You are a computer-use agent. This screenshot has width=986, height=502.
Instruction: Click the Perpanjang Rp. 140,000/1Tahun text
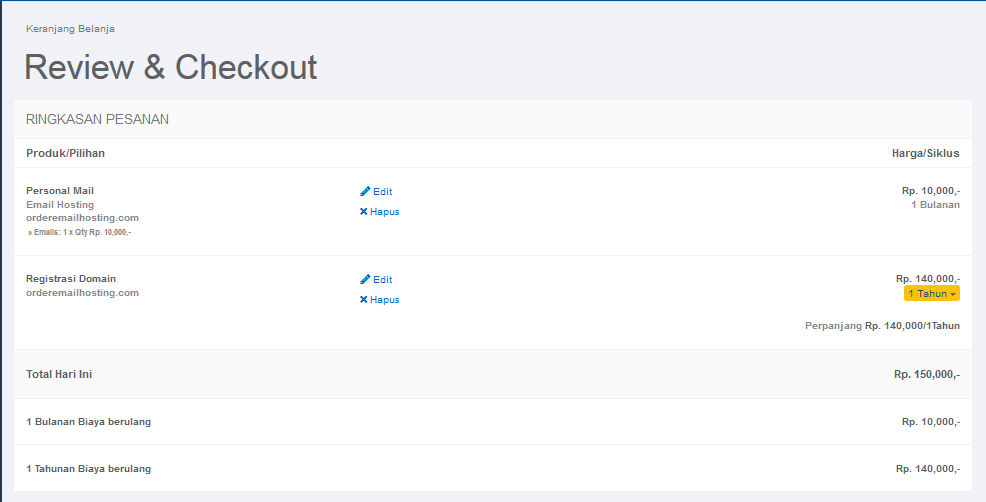[x=882, y=325]
